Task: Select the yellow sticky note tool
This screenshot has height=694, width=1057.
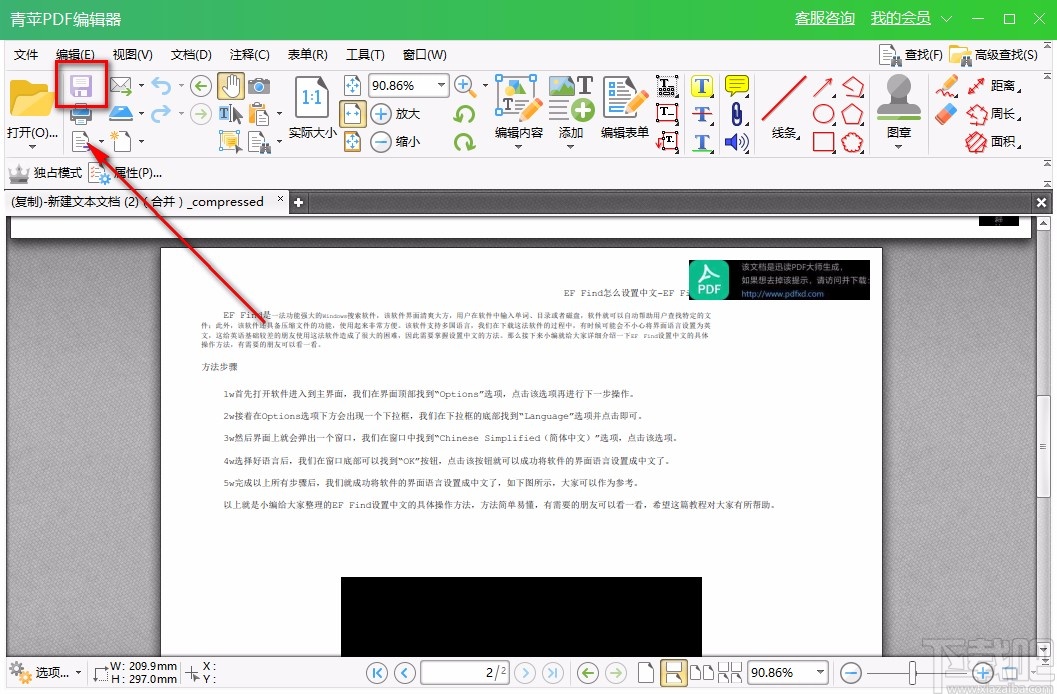Action: pyautogui.click(x=737, y=86)
